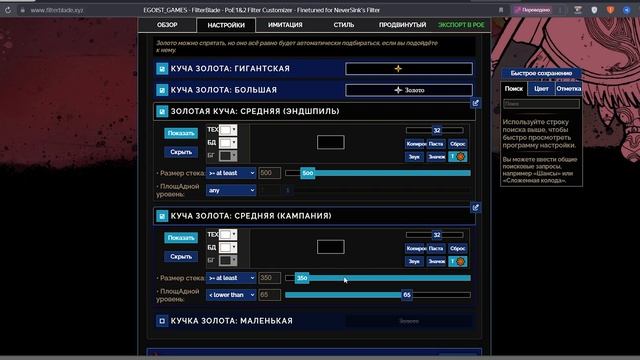Click item preview box in Кампания section
Image resolution: width=640 pixels, height=360 pixels.
[x=331, y=247]
